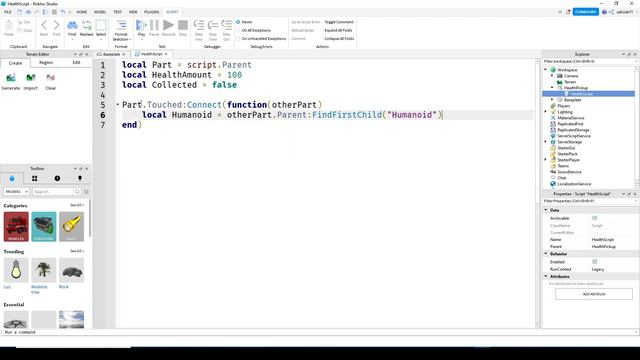
Task: Collapse the HealthPickup tree node
Action: click(552, 88)
